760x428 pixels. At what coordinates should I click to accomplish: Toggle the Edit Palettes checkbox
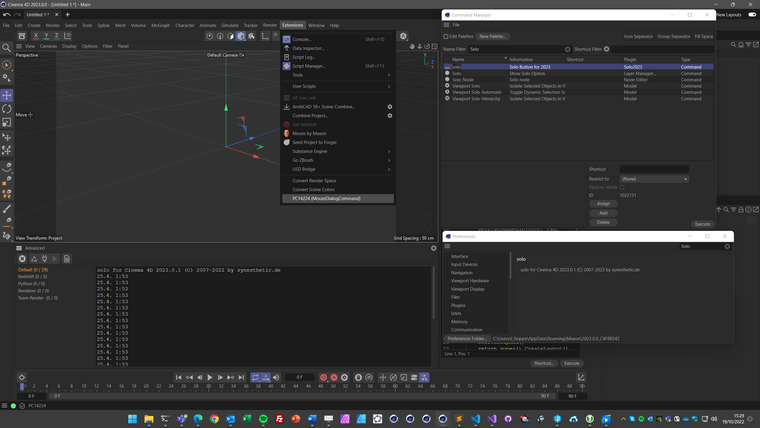coord(446,36)
